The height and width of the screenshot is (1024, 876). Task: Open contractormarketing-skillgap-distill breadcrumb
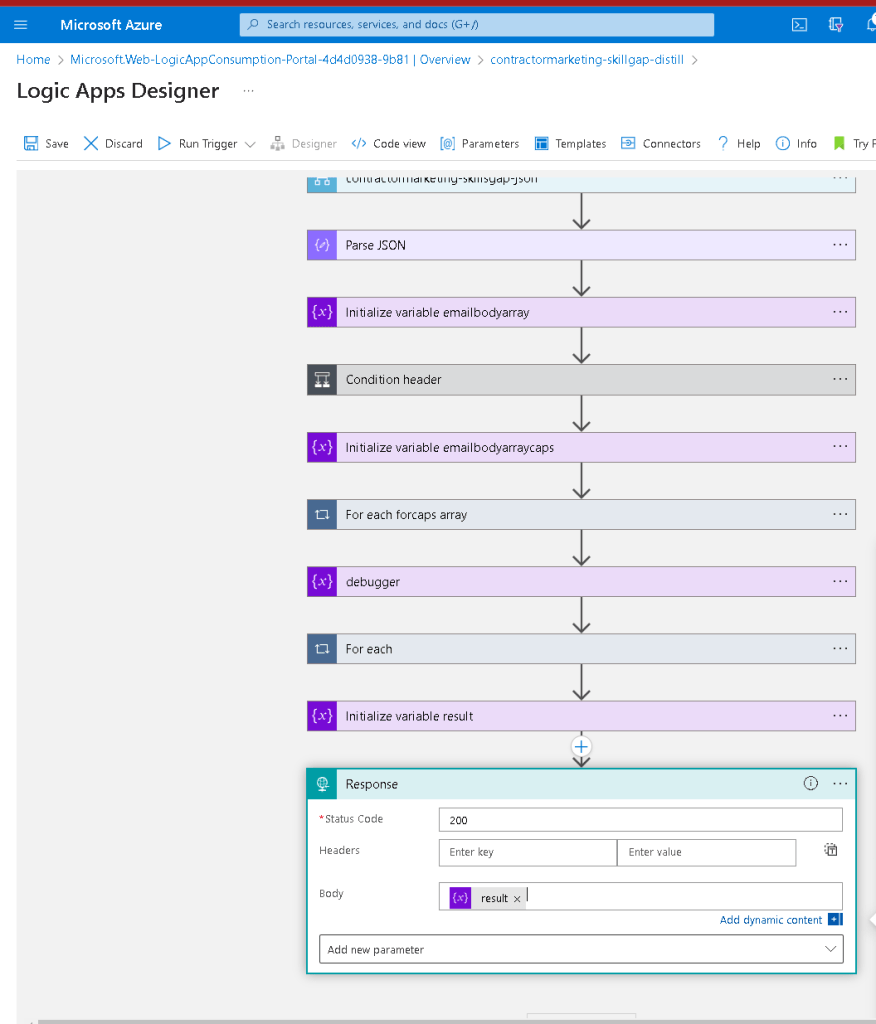[x=587, y=59]
